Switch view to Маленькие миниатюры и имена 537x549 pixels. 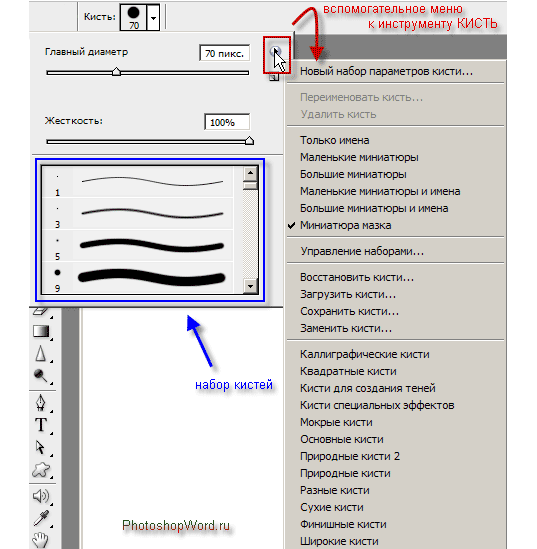(396, 191)
